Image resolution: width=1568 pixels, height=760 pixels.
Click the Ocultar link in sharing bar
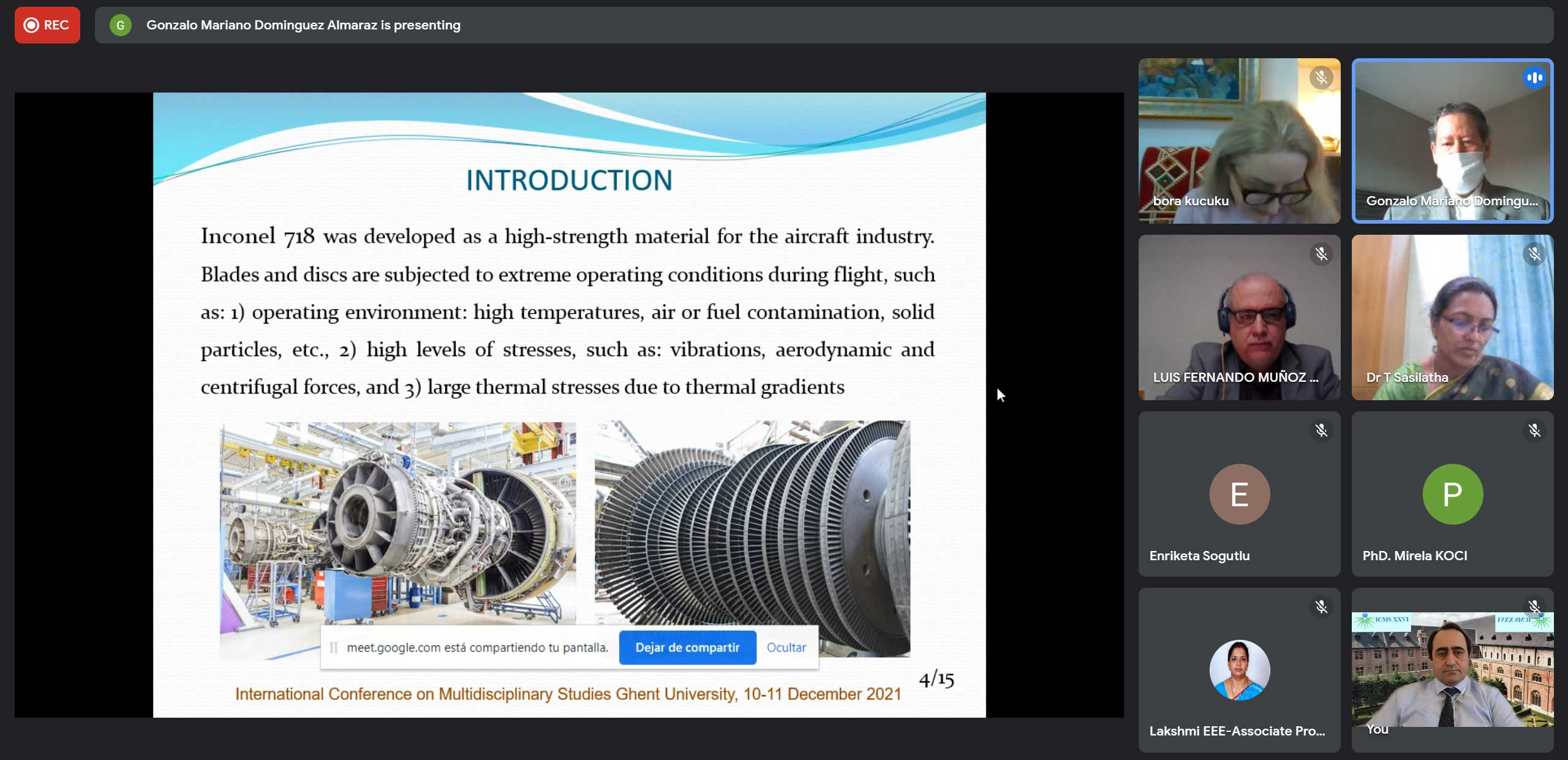pos(786,648)
